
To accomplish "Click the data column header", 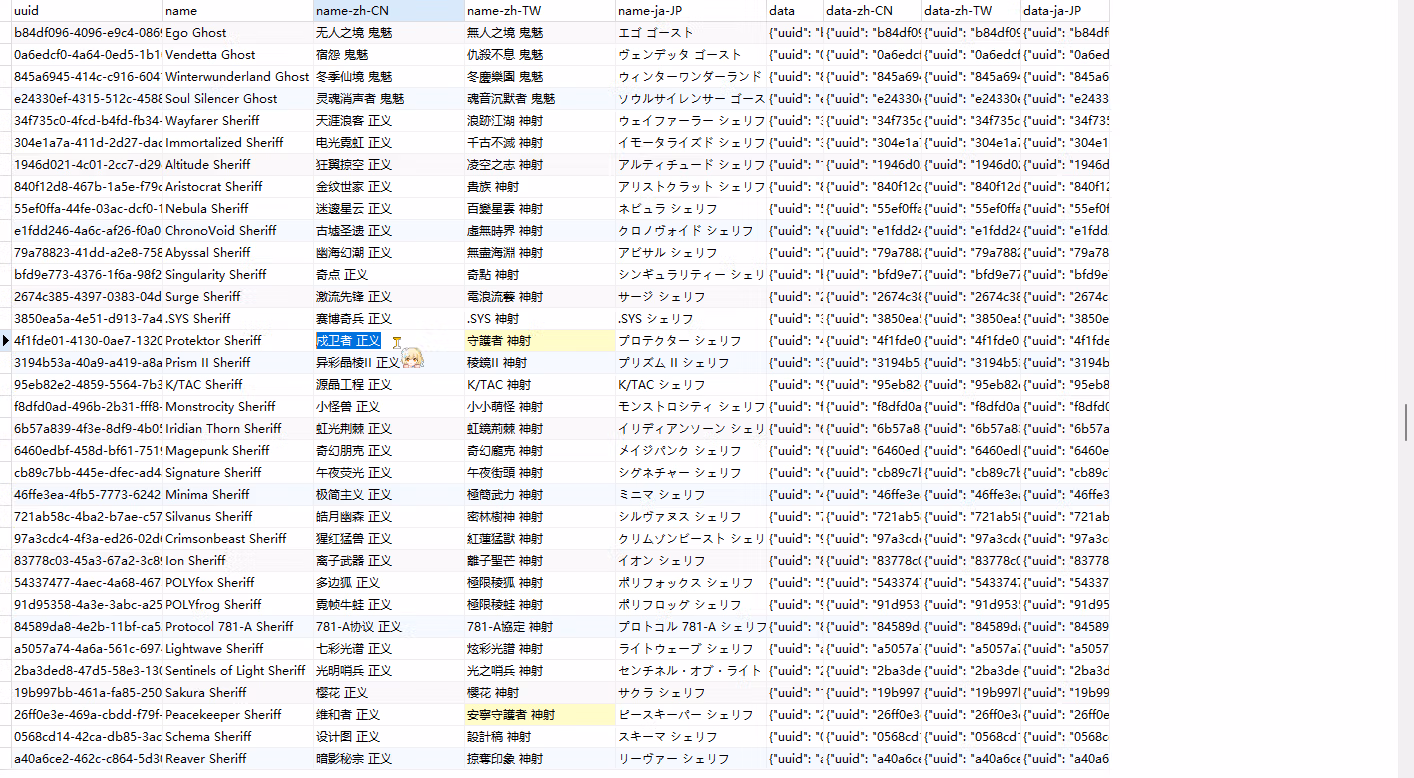I will coord(795,11).
